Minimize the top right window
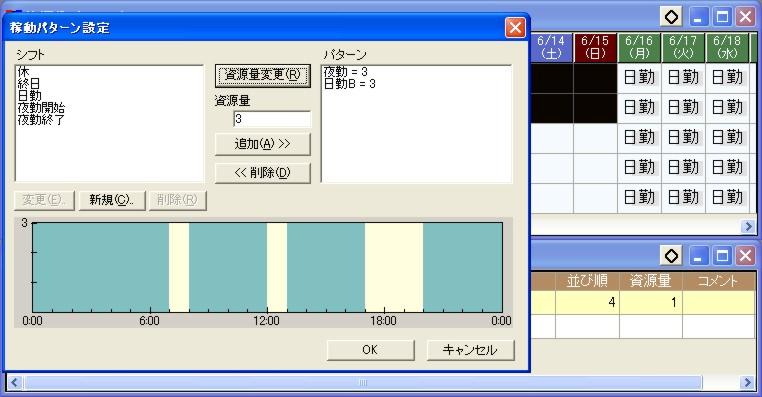Image resolution: width=762 pixels, height=397 pixels. 698,17
